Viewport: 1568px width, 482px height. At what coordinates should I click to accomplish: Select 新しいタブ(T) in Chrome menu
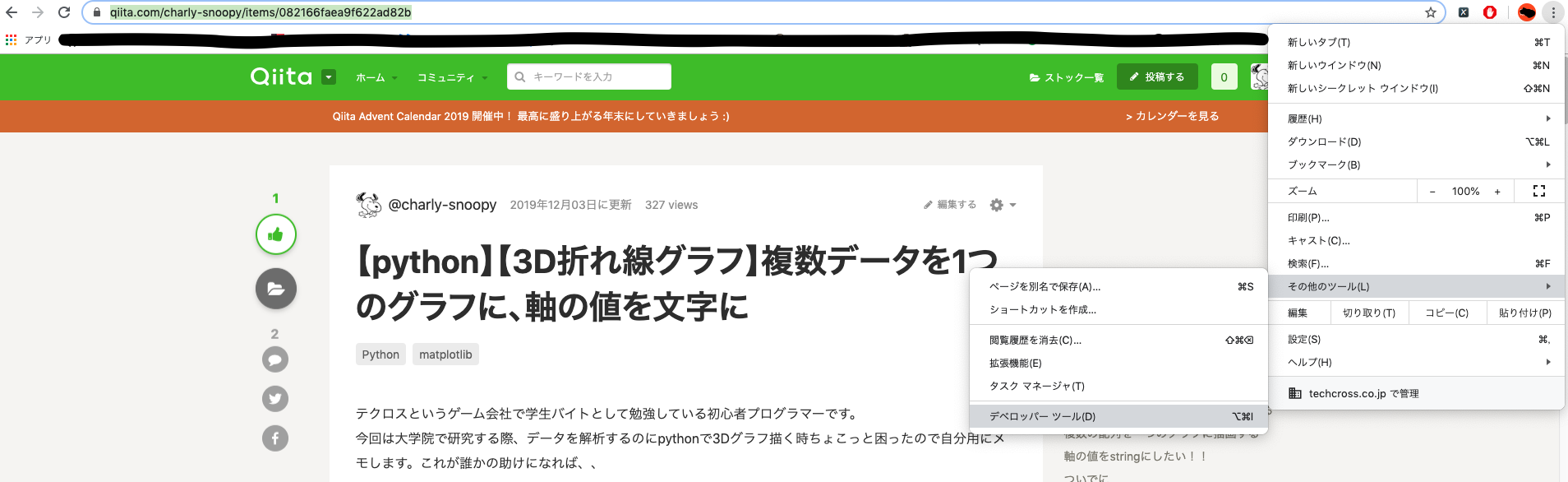(x=1416, y=42)
